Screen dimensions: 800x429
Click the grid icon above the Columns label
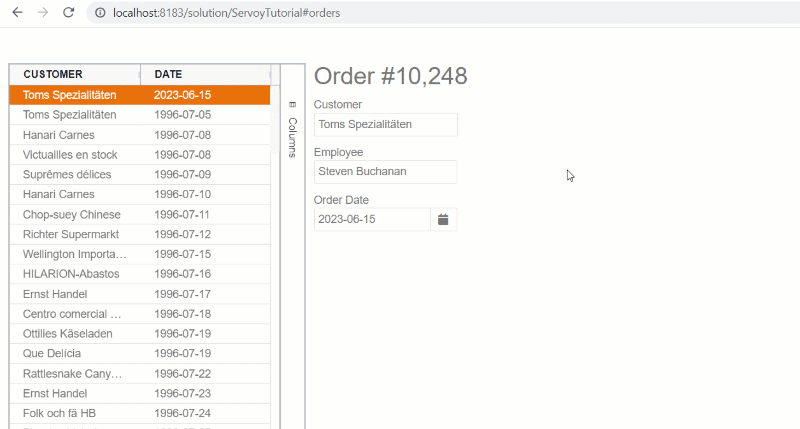(x=292, y=104)
